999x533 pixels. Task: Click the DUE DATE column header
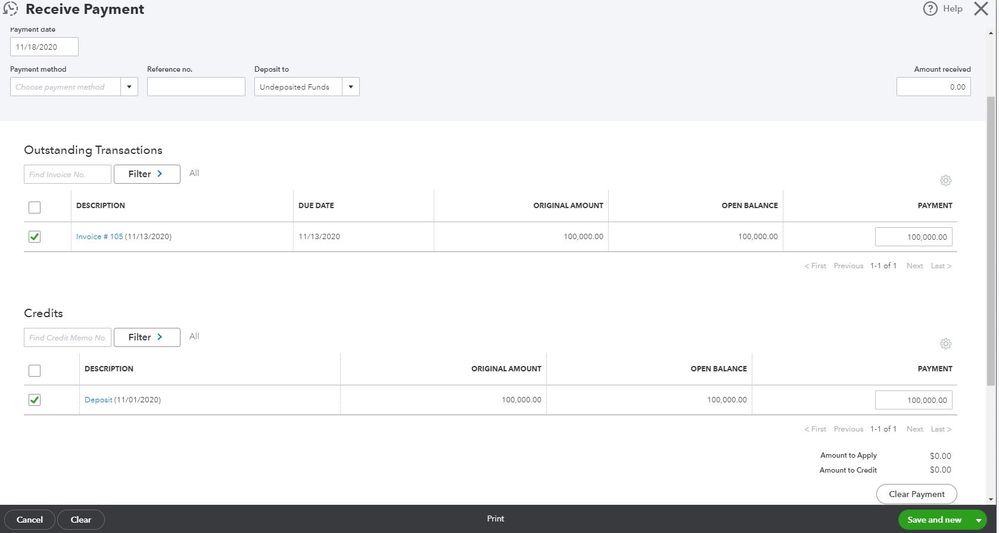pyautogui.click(x=316, y=206)
